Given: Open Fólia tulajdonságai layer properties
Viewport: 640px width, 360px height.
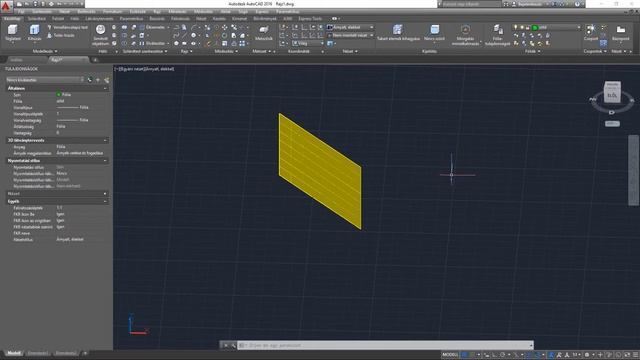Looking at the screenshot, I should [x=498, y=34].
